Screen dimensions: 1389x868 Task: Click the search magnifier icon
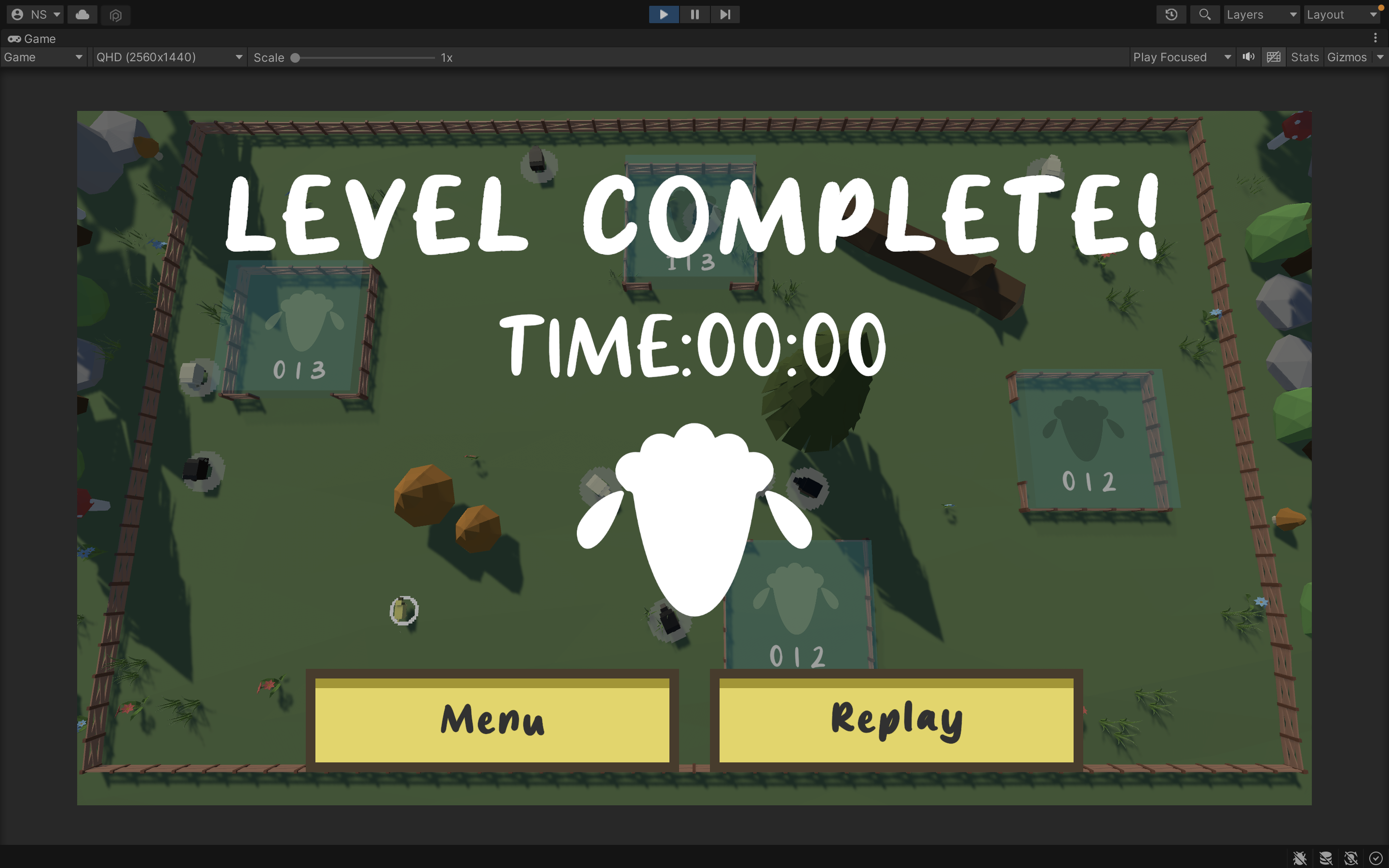coord(1205,14)
